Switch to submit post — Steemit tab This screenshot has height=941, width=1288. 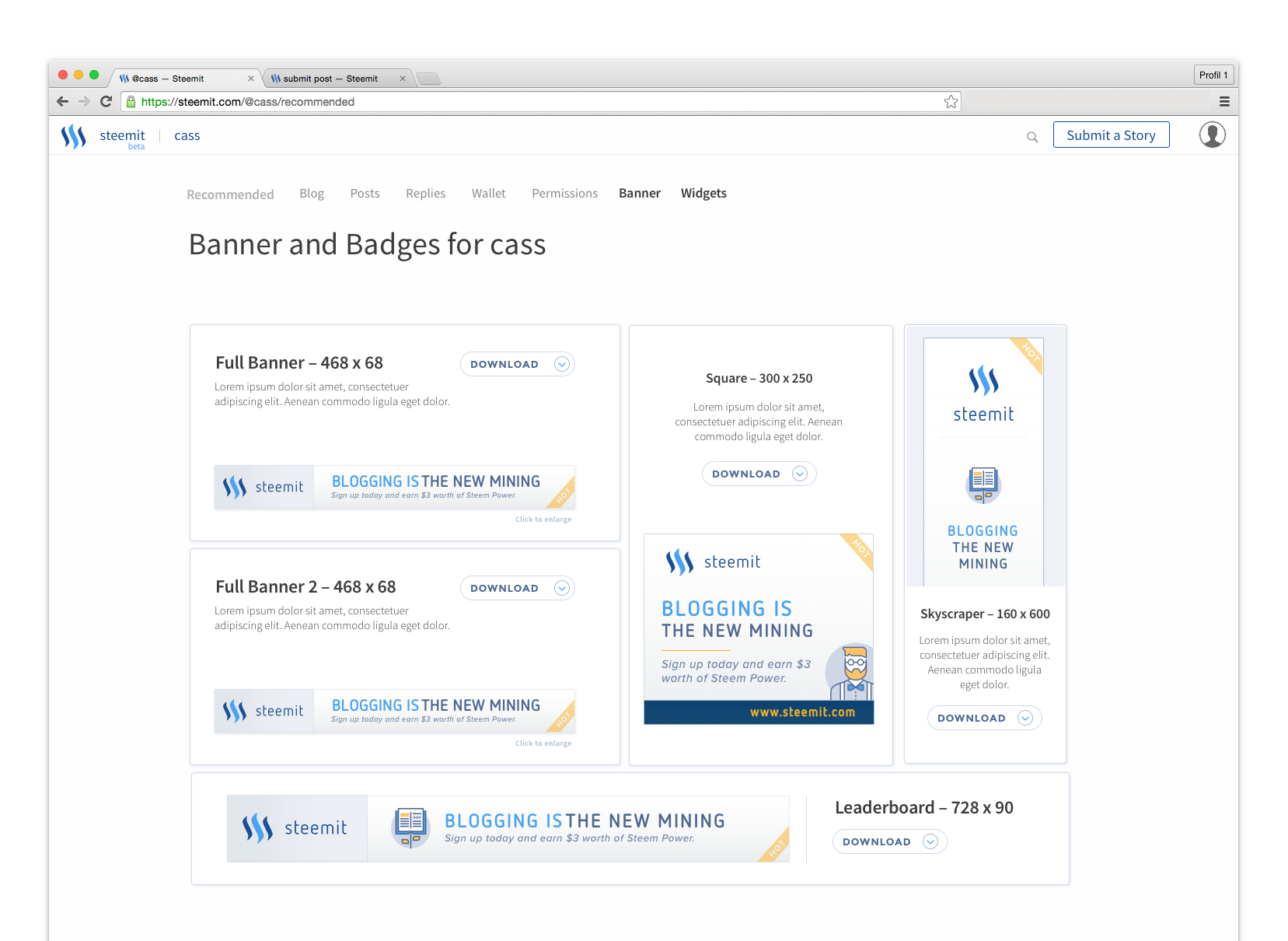click(338, 79)
